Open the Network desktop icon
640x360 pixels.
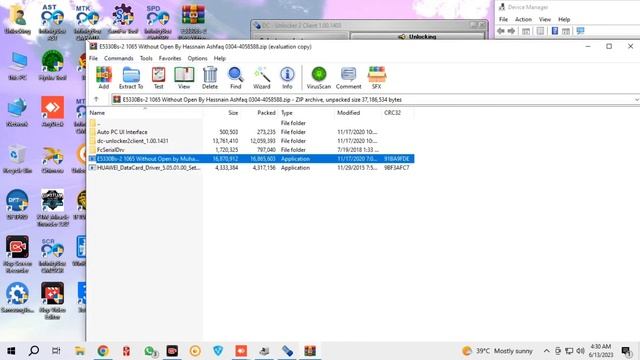tap(17, 112)
